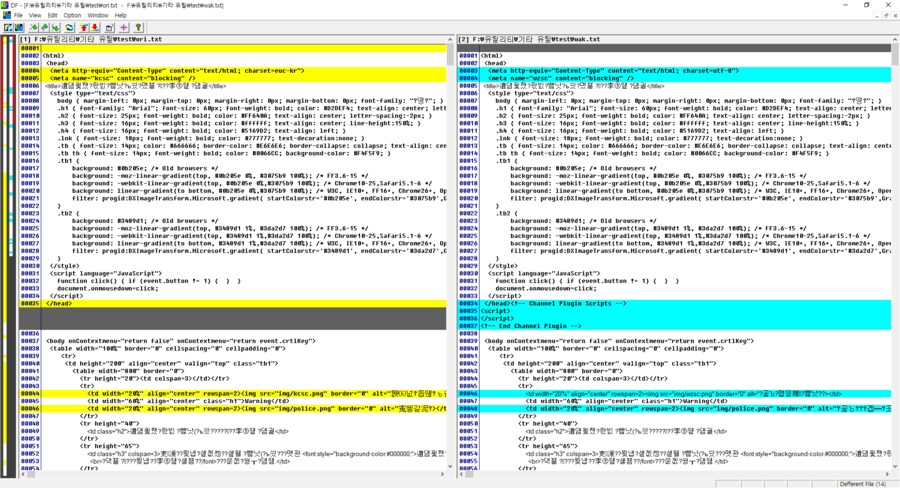Image resolution: width=900 pixels, height=488 pixels.
Task: Open the Window menu
Action: pos(98,16)
